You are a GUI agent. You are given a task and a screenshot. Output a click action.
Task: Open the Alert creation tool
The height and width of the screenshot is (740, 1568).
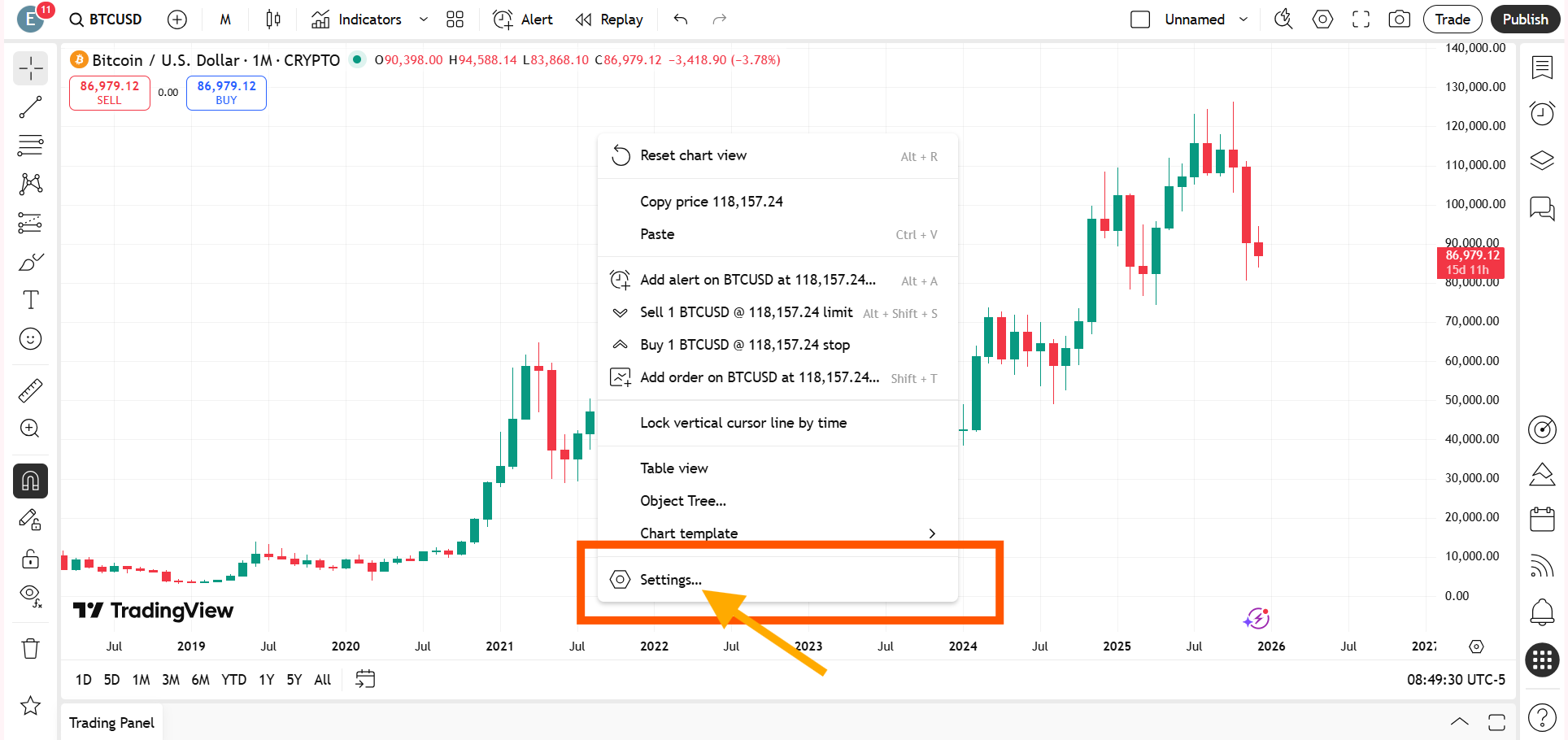pos(523,19)
